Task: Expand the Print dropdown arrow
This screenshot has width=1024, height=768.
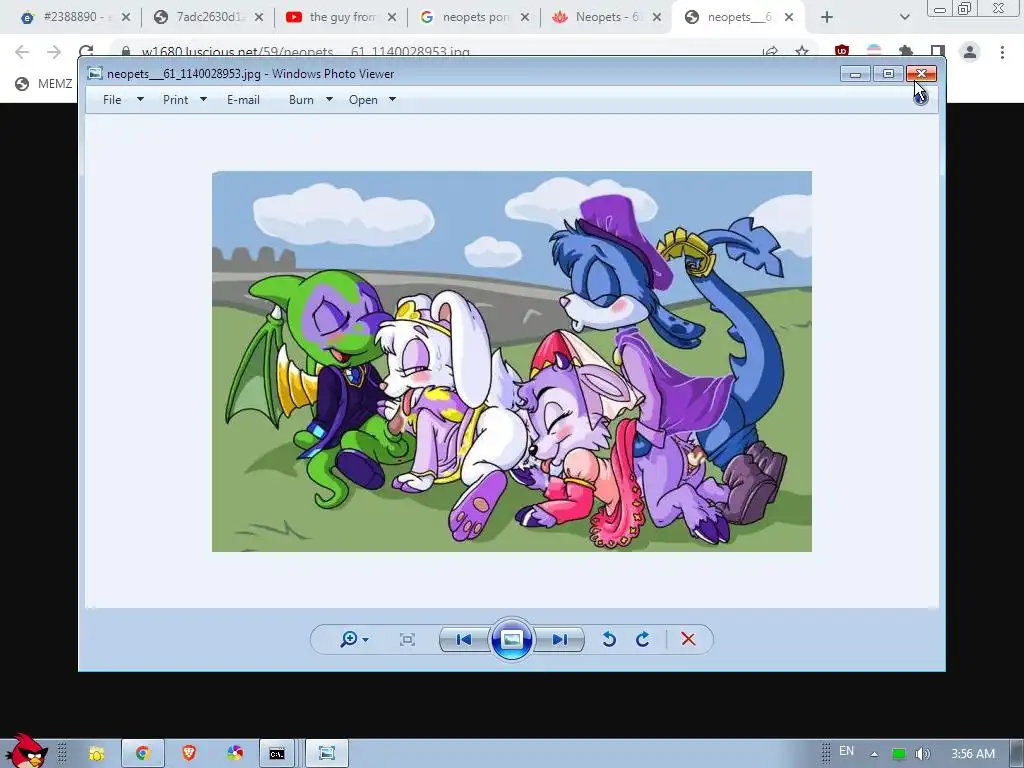Action: pos(203,99)
